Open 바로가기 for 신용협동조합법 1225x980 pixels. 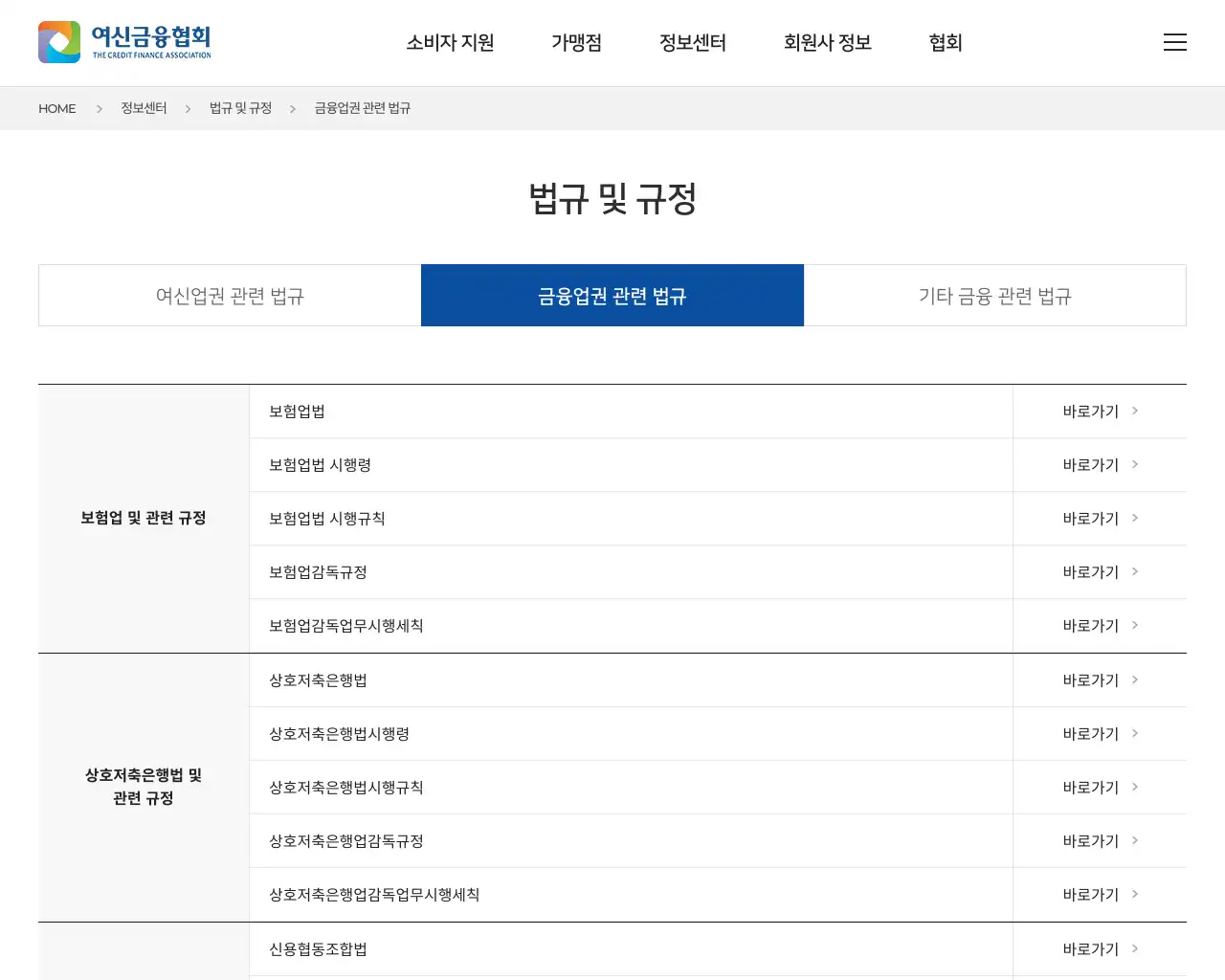tap(1100, 949)
